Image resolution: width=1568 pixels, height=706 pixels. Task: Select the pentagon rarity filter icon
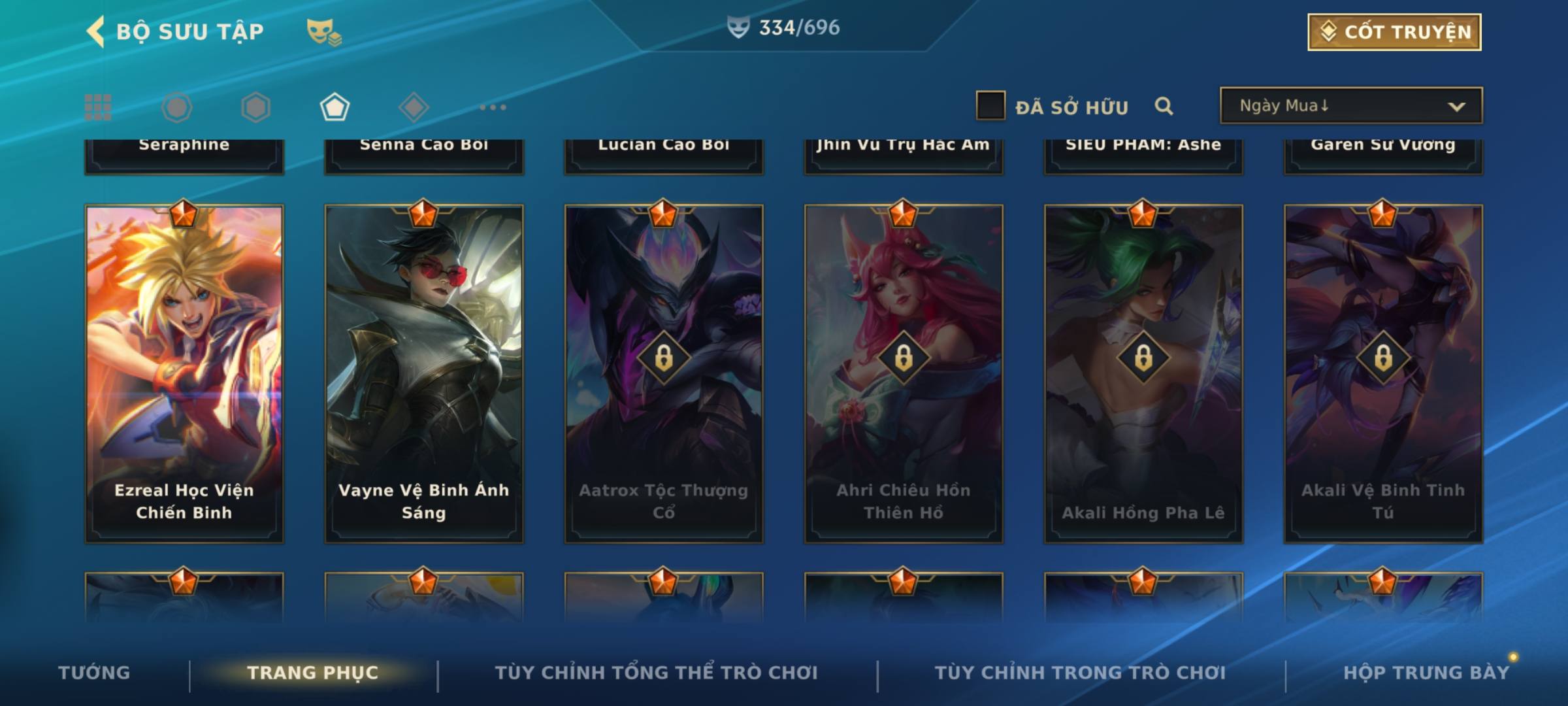click(x=335, y=107)
